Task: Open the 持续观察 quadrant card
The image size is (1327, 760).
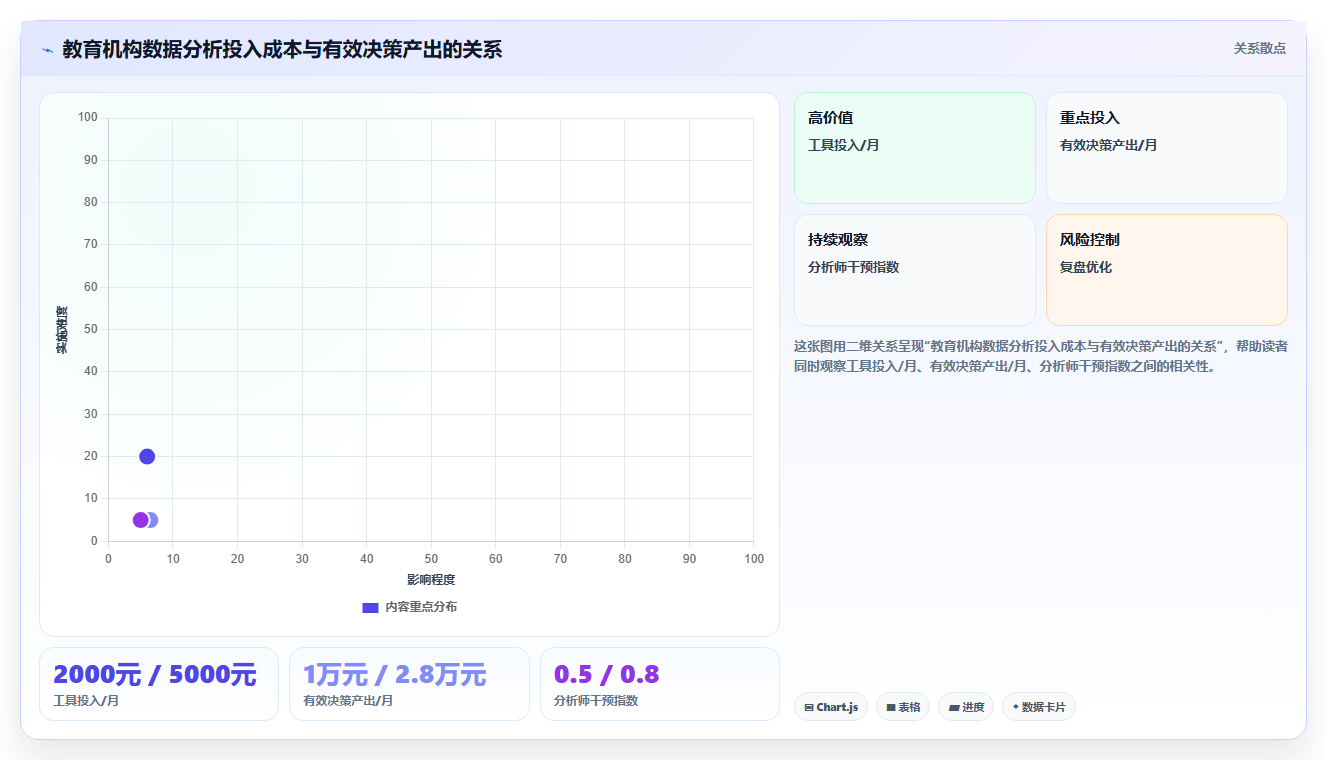Action: click(x=915, y=270)
